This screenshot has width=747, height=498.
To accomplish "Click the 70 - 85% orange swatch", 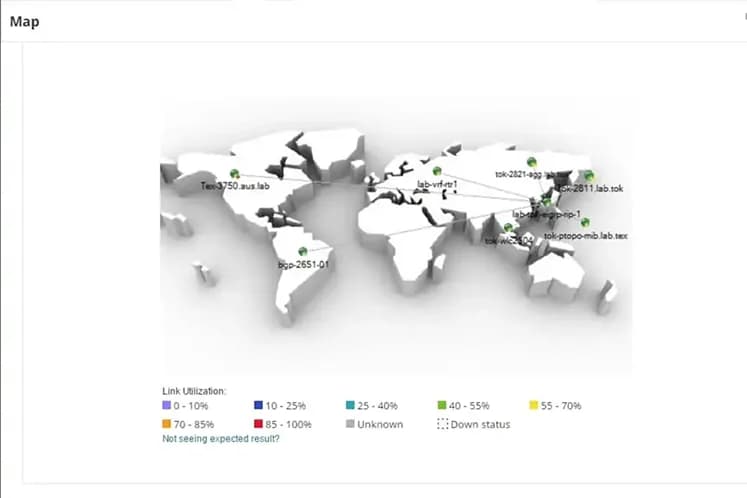I will coord(166,424).
